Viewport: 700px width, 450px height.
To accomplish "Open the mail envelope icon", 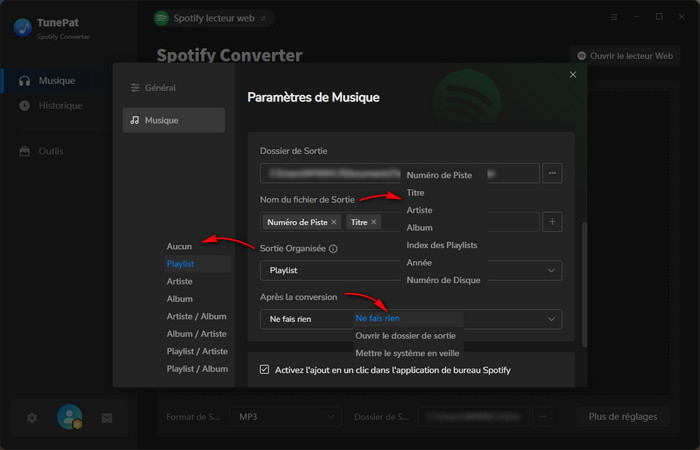I will (107, 417).
